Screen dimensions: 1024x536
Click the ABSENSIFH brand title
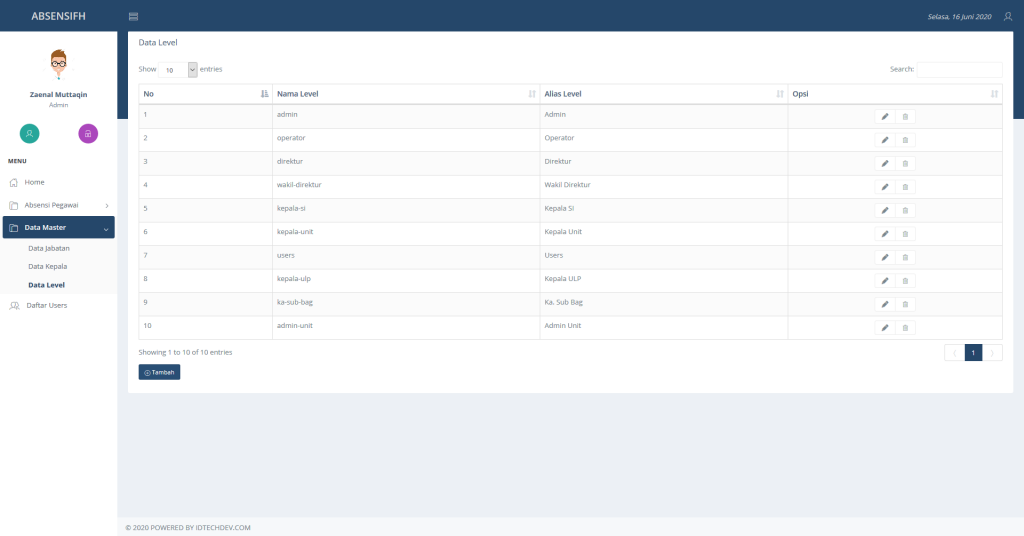58,16
